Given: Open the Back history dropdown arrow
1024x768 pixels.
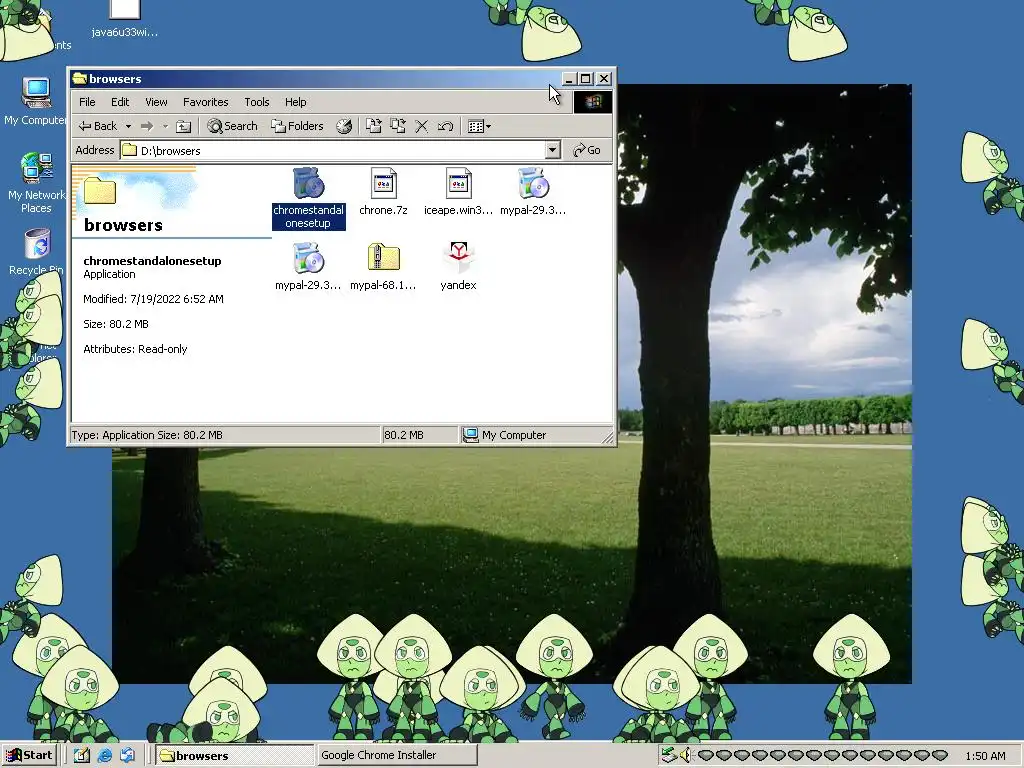Looking at the screenshot, I should (129, 126).
